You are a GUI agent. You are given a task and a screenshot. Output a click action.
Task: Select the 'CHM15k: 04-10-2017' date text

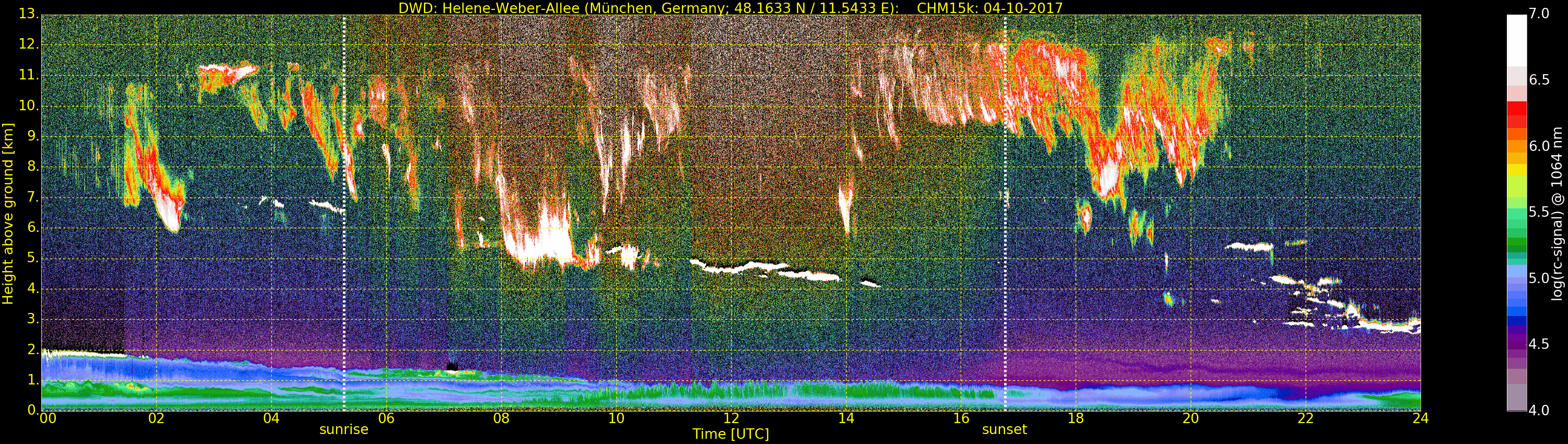989,8
